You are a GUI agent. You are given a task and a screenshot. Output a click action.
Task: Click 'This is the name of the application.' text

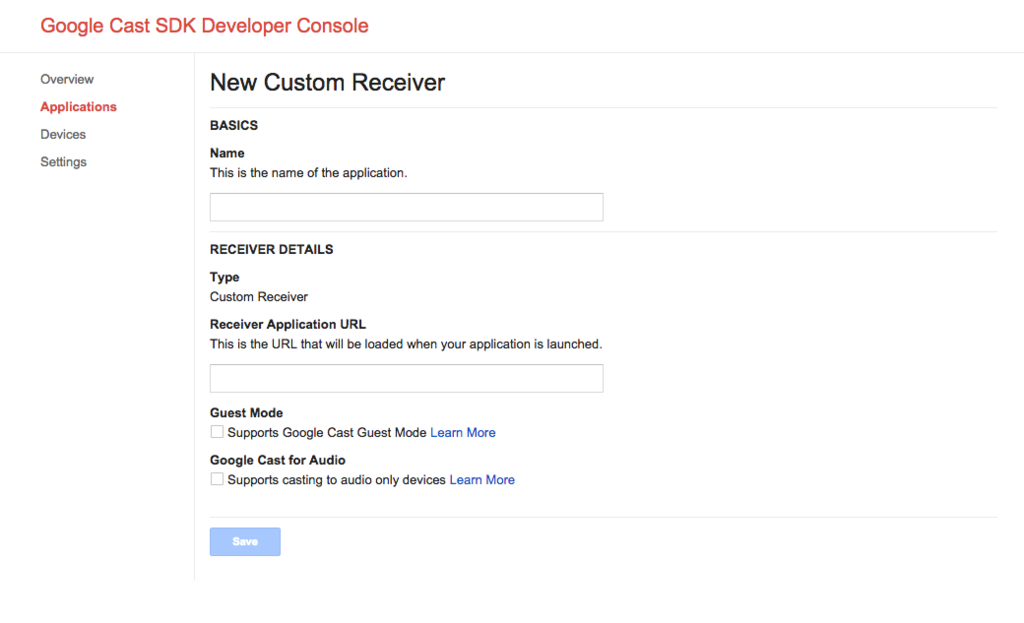point(308,172)
